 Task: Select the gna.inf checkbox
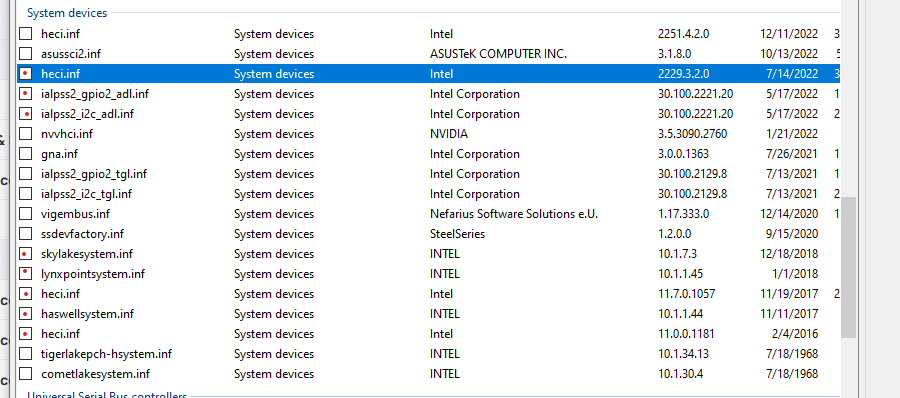pyautogui.click(x=25, y=154)
